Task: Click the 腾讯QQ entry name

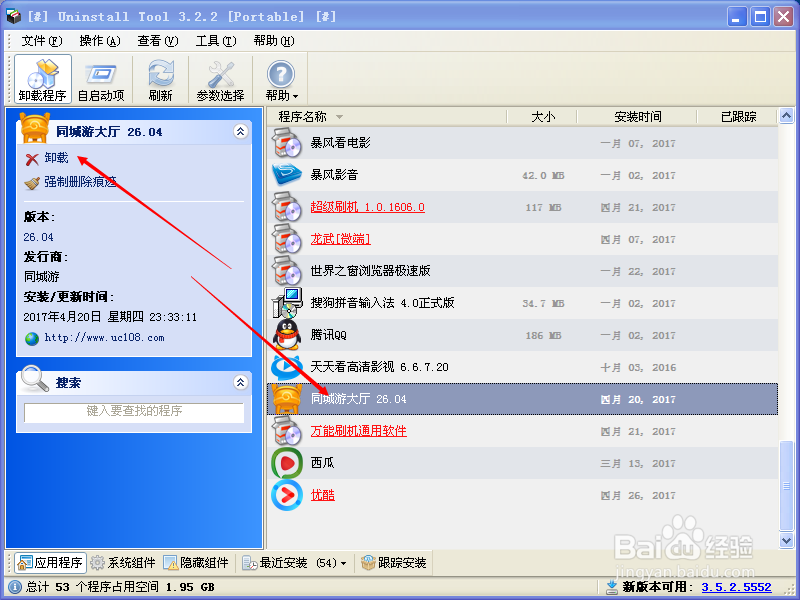Action: click(x=329, y=335)
